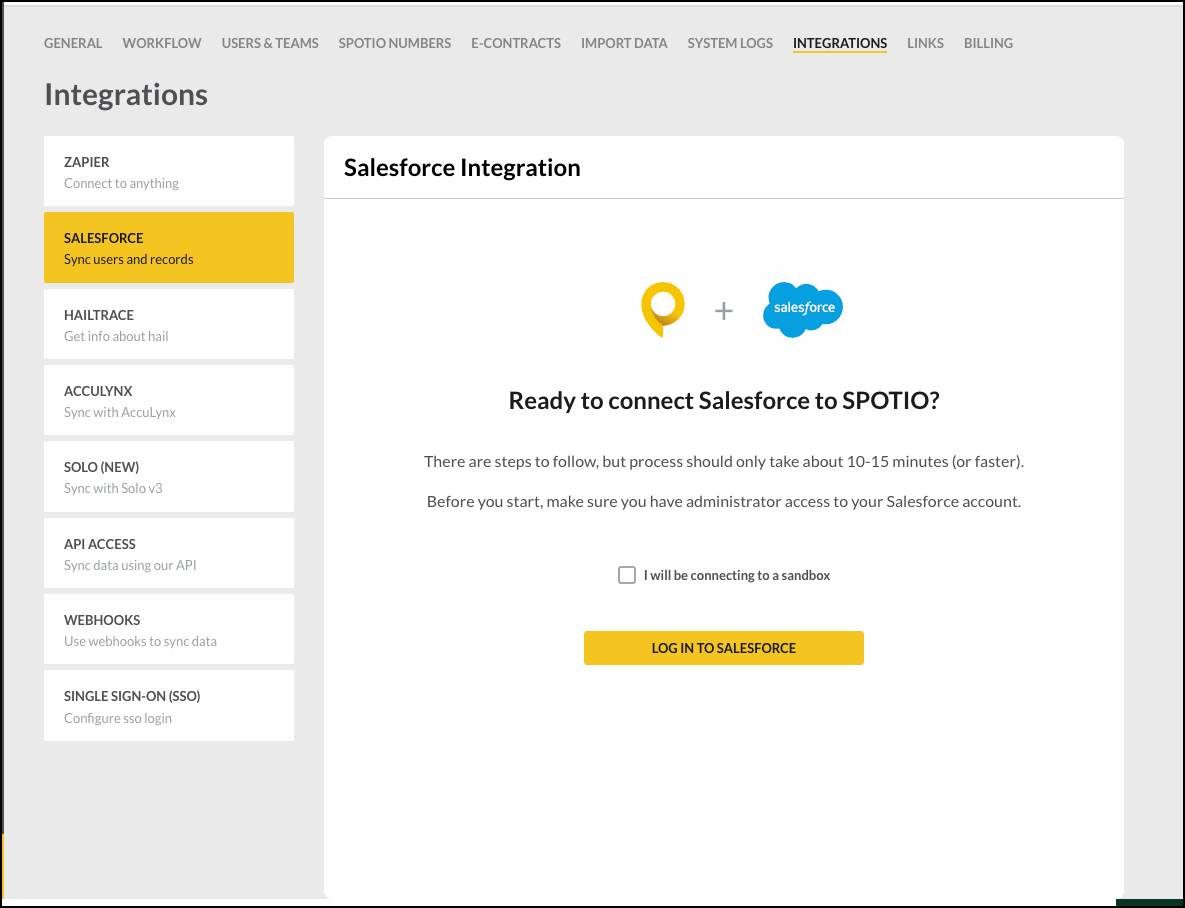Click the Salesforce Integration heading
Screen dimensions: 1185x908
(462, 168)
